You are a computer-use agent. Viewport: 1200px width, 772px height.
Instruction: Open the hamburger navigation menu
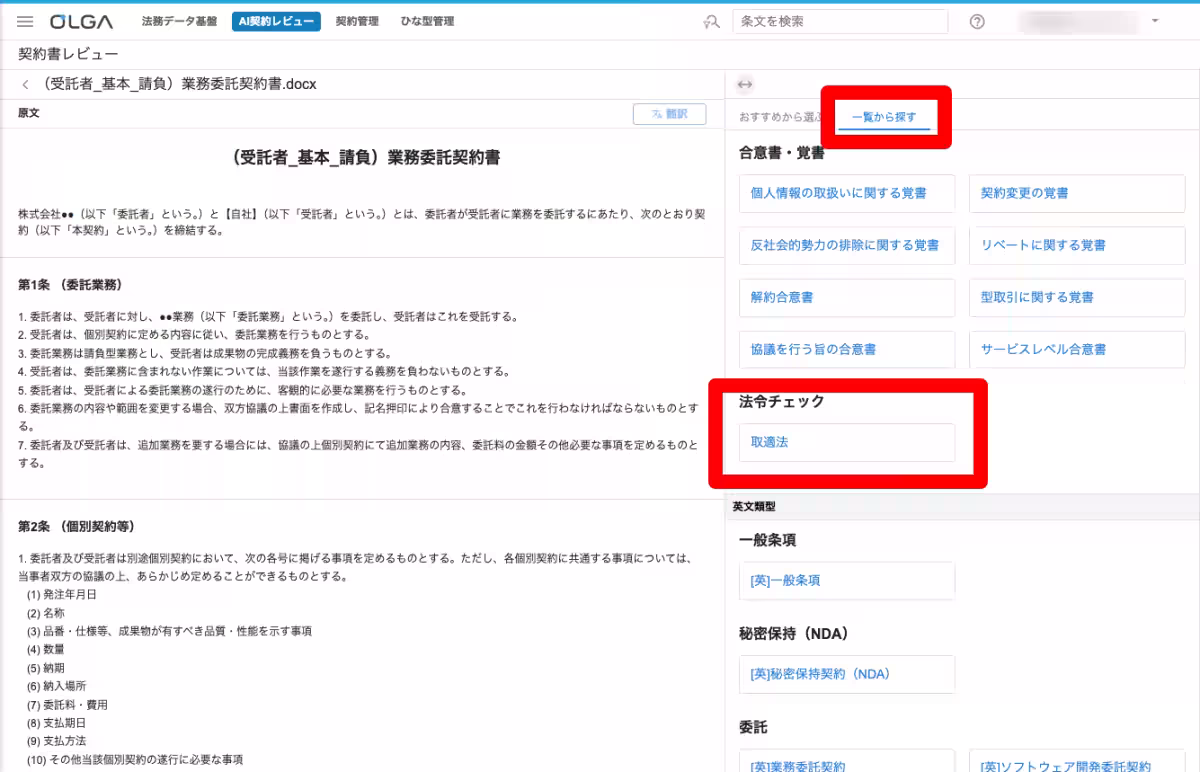point(26,20)
